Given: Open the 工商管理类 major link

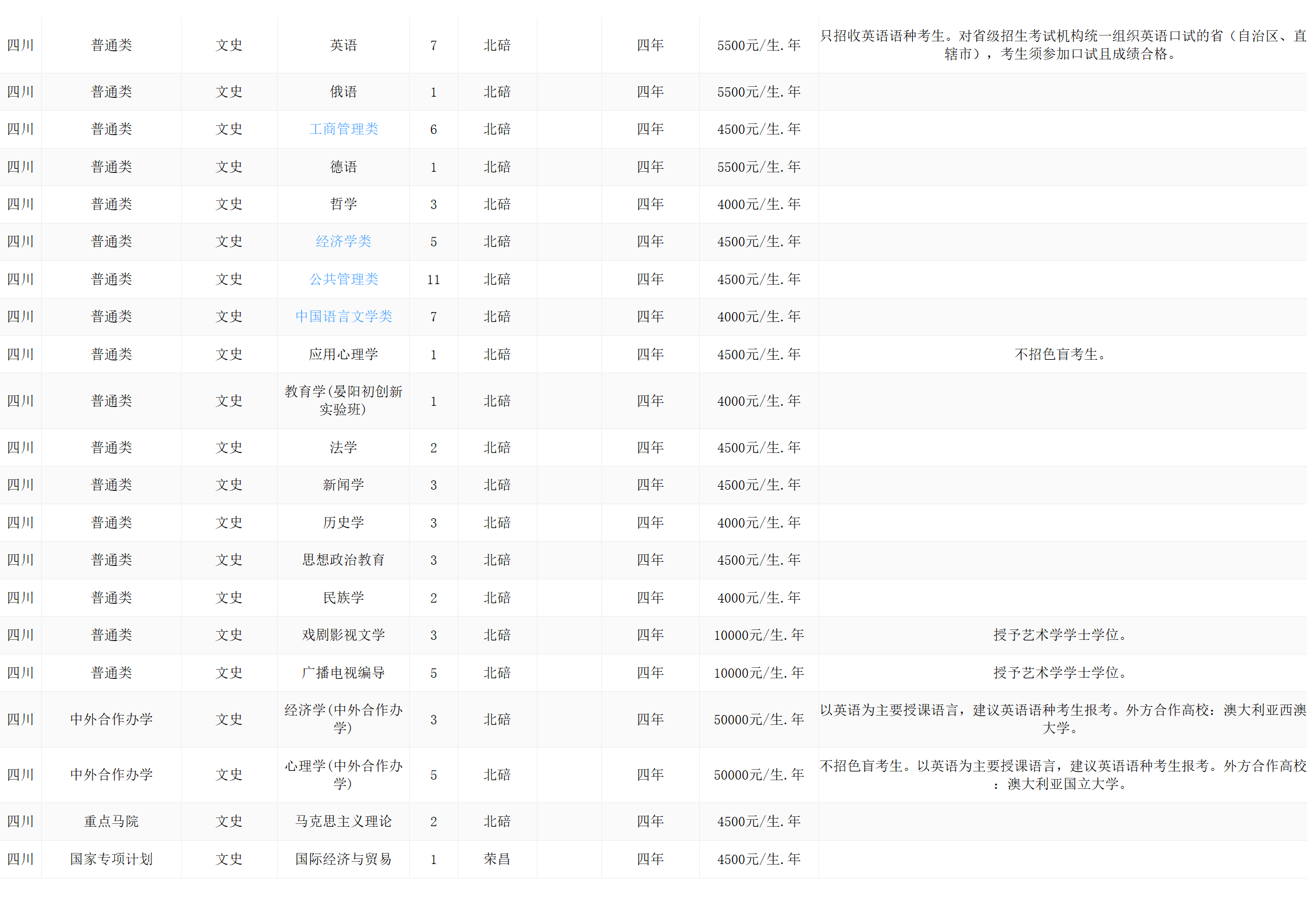Looking at the screenshot, I should coord(343,129).
